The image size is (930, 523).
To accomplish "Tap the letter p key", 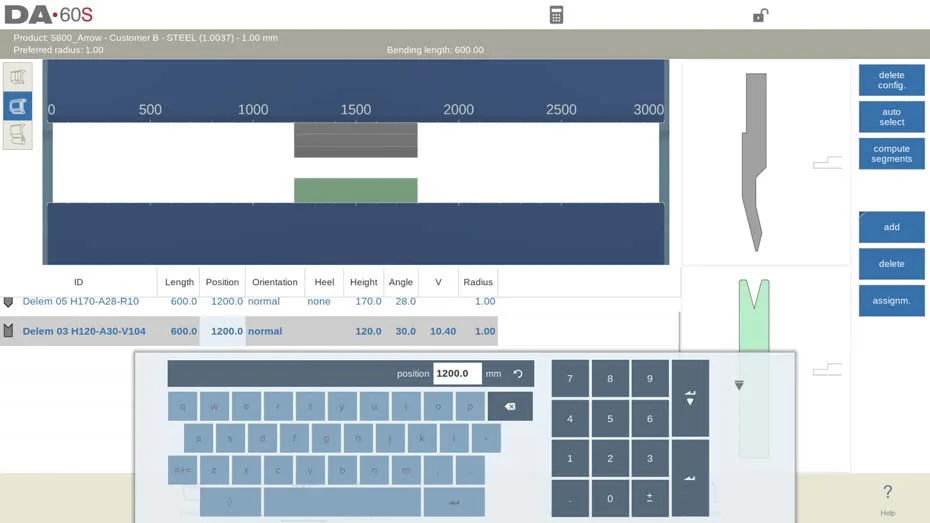I will 470,406.
